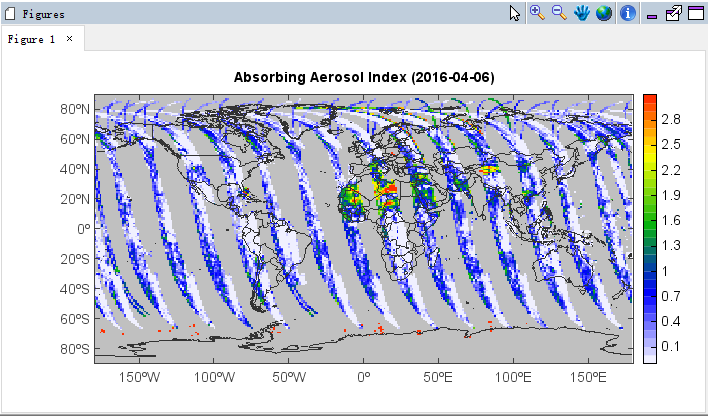Maximize the Figures panel
The width and height of the screenshot is (708, 416).
pyautogui.click(x=695, y=13)
